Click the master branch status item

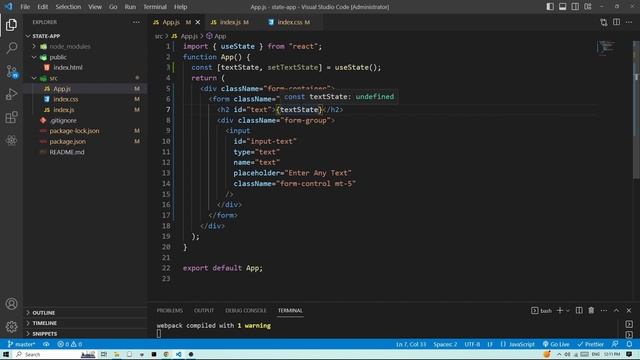pos(21,344)
